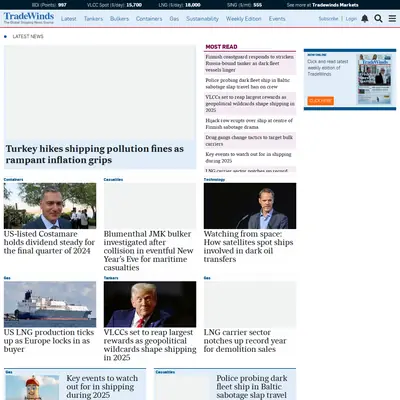Open Police probing dark fleet bottom card
The height and width of the screenshot is (400, 400).
tap(251, 387)
